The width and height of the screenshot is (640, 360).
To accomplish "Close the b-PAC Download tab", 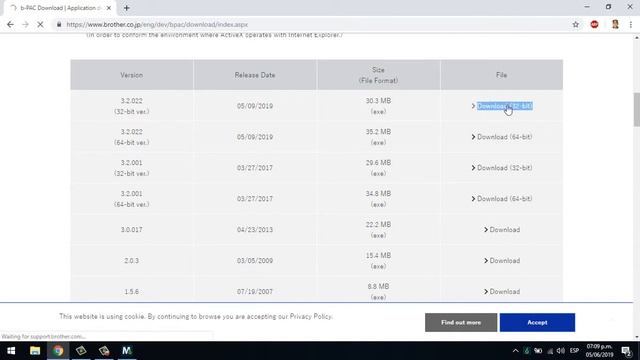I will click(109, 8).
